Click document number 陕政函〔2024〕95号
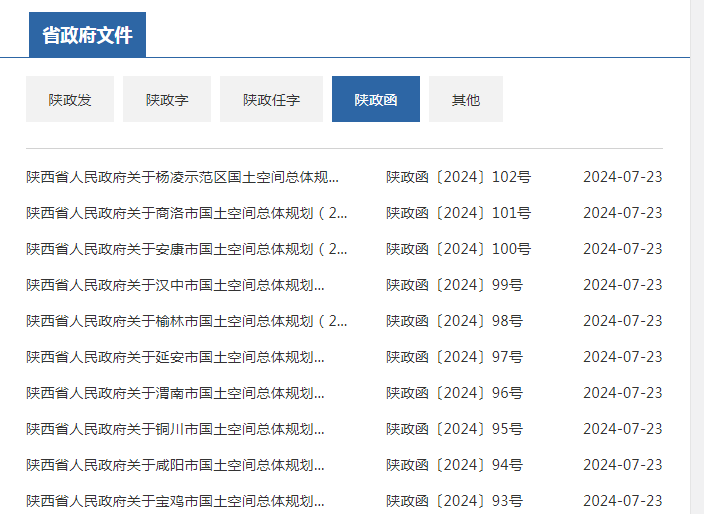This screenshot has width=704, height=514. tap(454, 429)
